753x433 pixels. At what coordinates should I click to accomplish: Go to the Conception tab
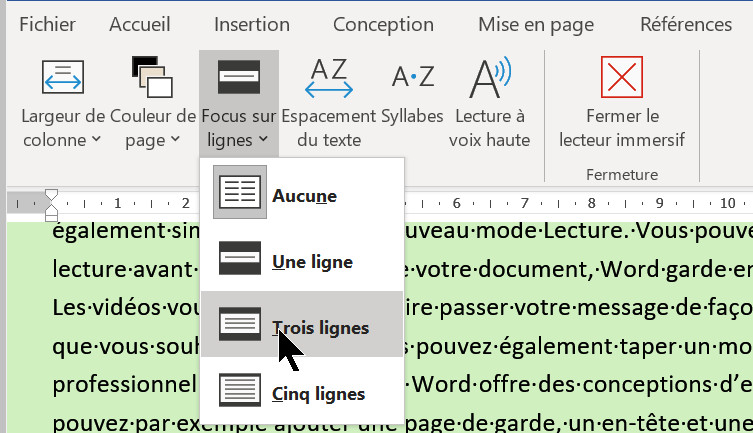(x=384, y=24)
